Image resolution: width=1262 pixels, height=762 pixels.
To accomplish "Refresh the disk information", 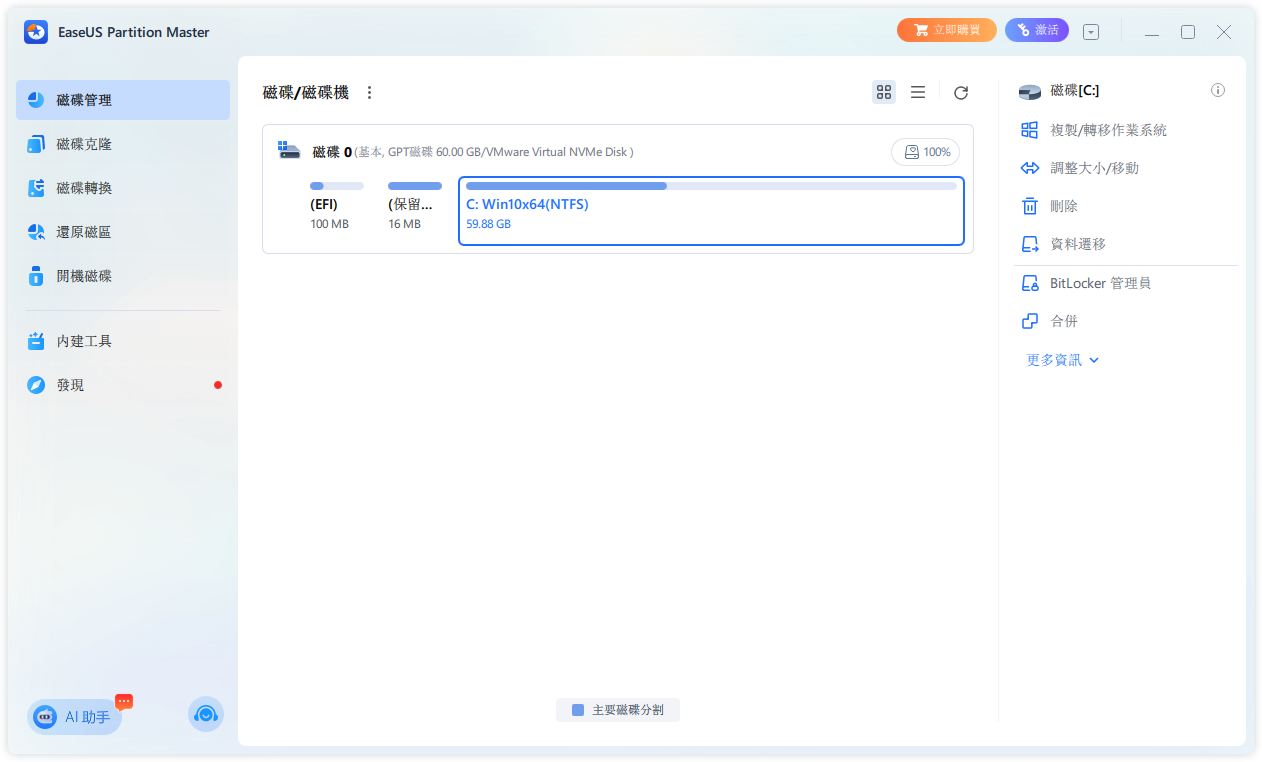I will click(x=960, y=92).
